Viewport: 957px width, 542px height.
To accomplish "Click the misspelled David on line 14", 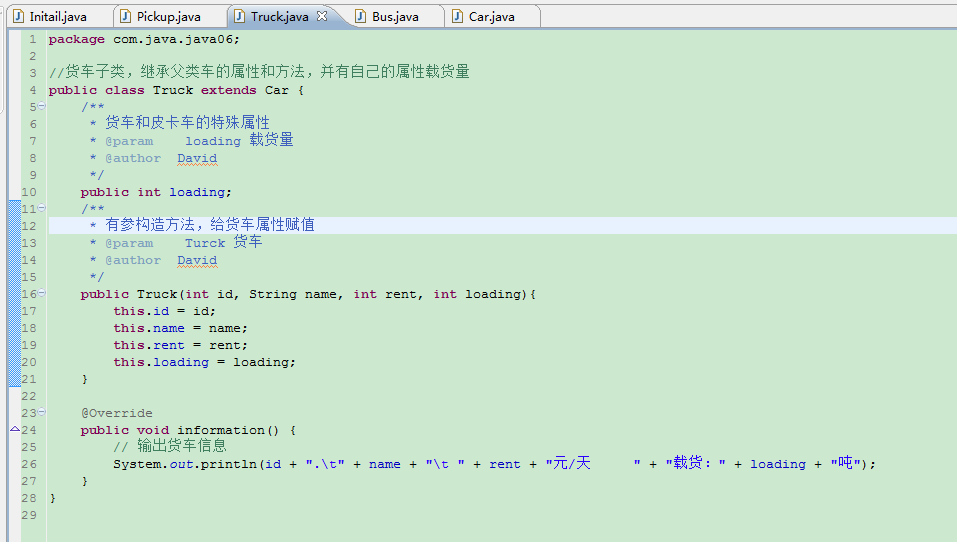I will point(197,261).
